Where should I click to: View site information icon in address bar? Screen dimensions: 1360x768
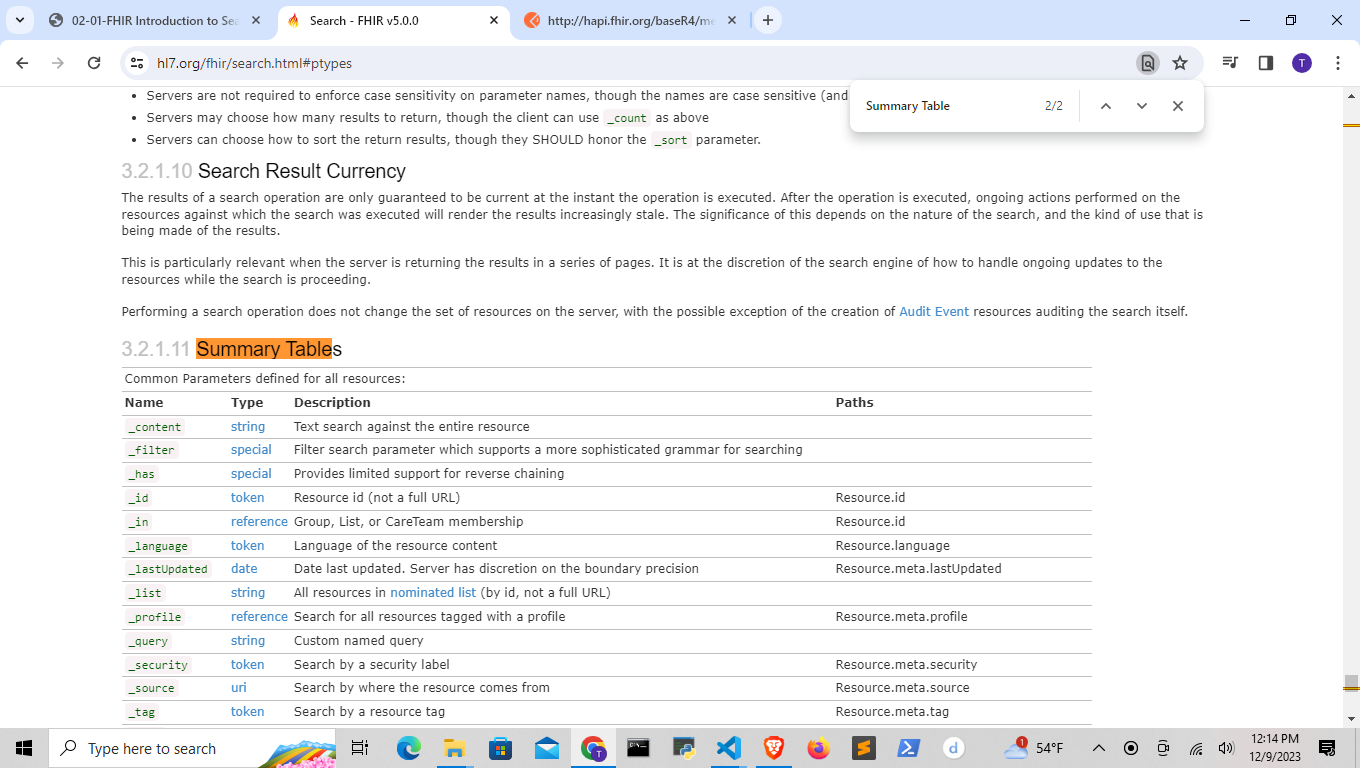(x=138, y=63)
